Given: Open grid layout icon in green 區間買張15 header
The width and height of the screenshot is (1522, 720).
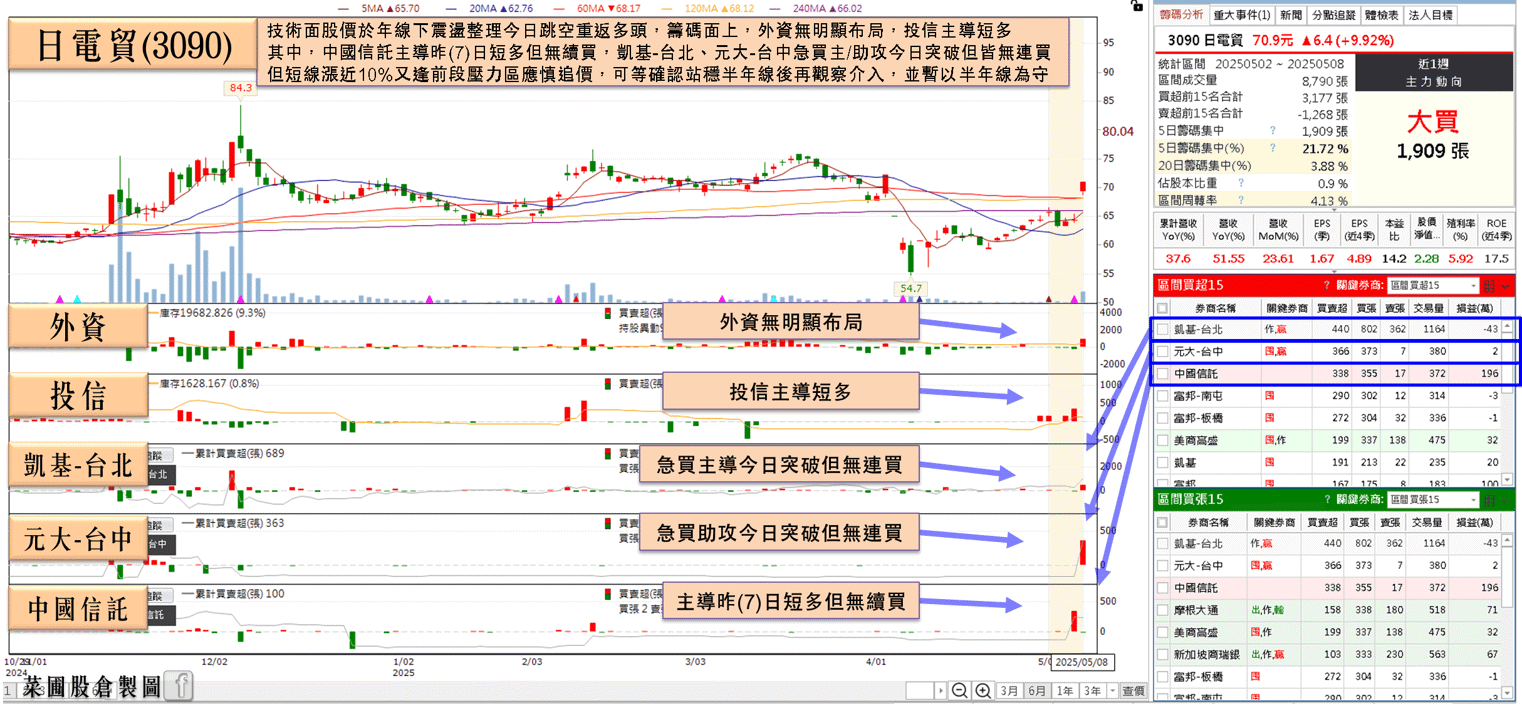Looking at the screenshot, I should (x=1489, y=499).
